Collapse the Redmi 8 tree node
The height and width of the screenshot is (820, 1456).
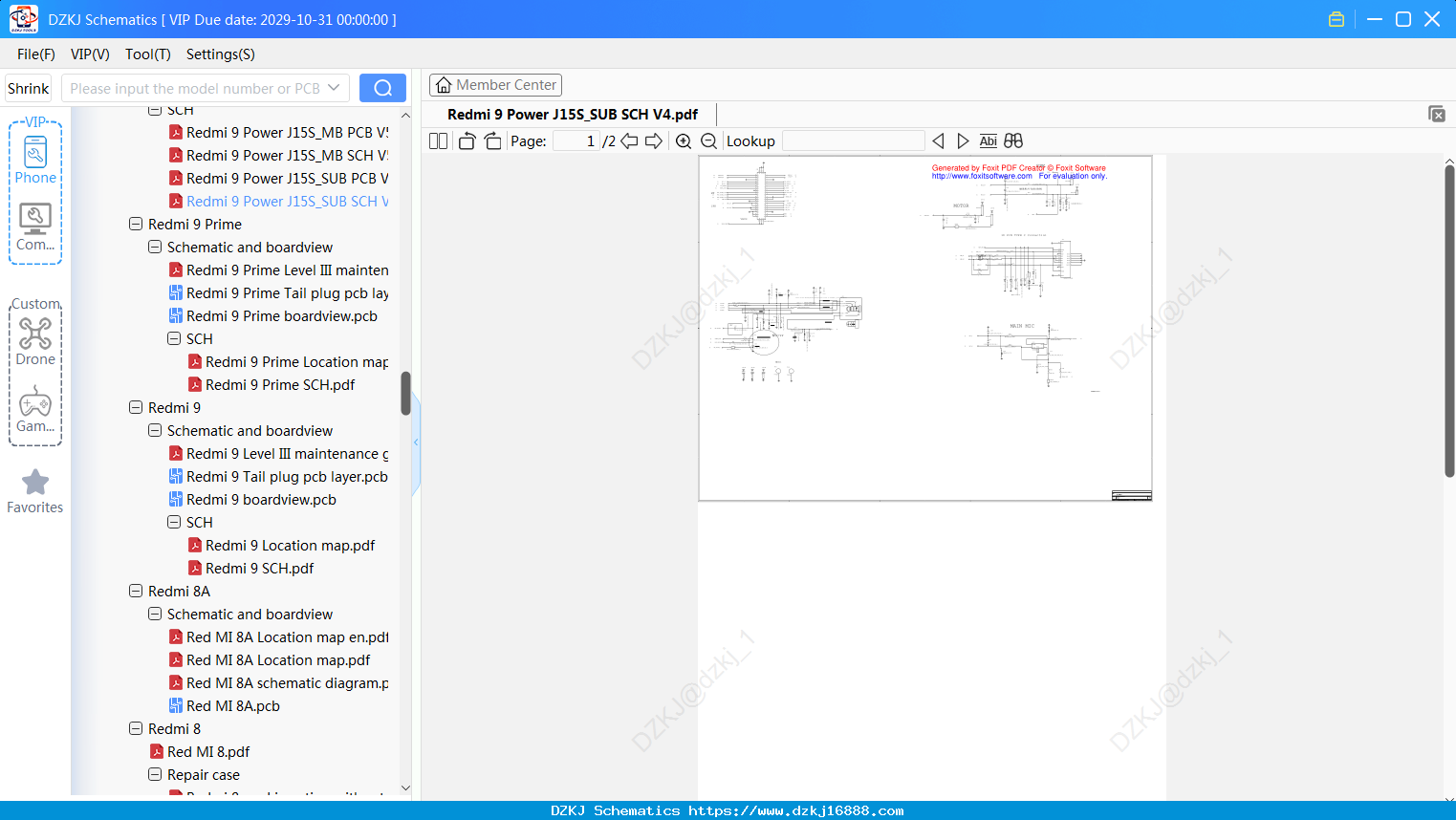pyautogui.click(x=136, y=728)
